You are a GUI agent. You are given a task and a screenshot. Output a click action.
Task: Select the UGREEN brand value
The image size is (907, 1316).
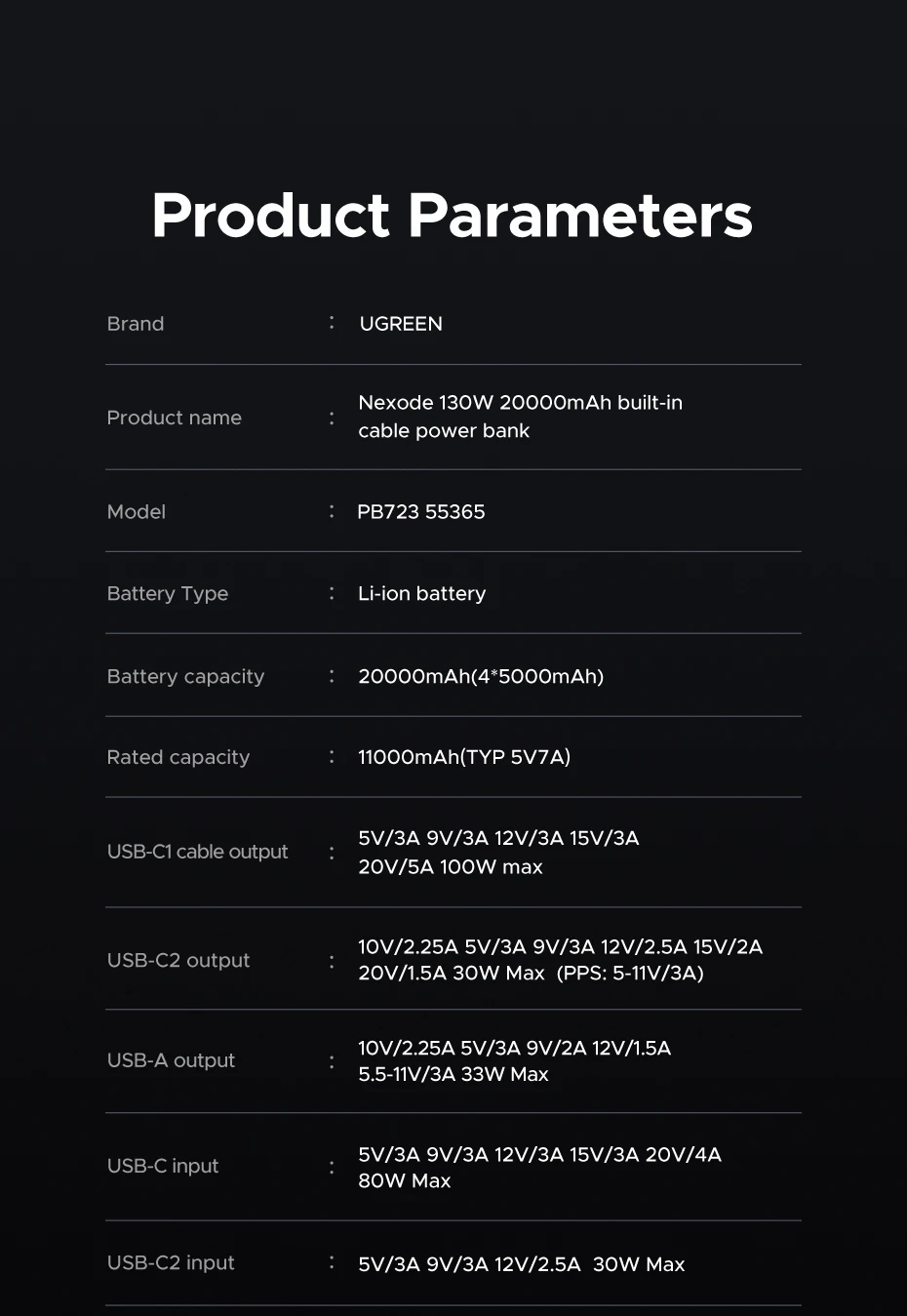(x=401, y=324)
